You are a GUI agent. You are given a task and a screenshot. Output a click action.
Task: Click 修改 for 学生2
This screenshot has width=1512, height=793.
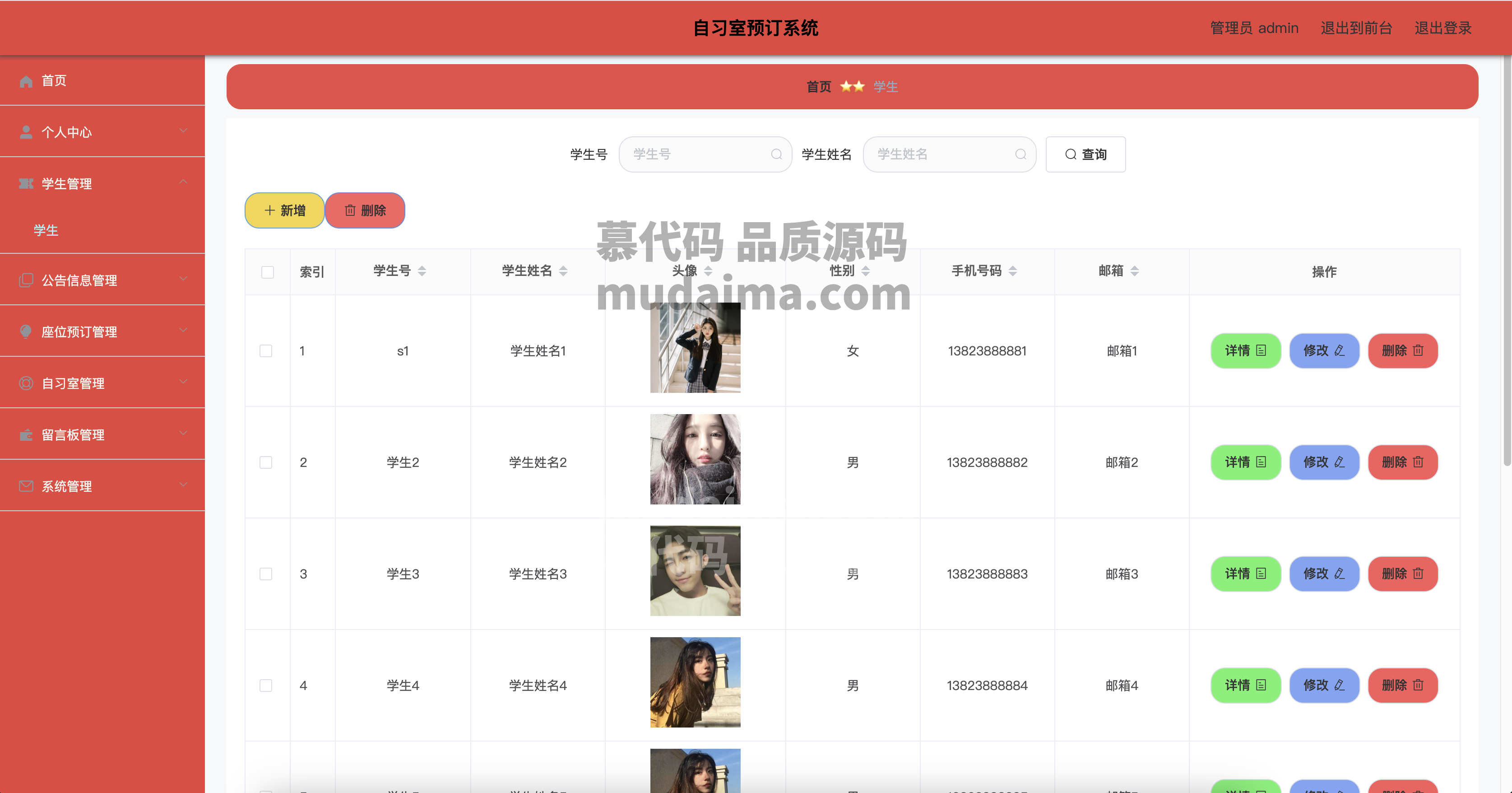click(x=1324, y=462)
